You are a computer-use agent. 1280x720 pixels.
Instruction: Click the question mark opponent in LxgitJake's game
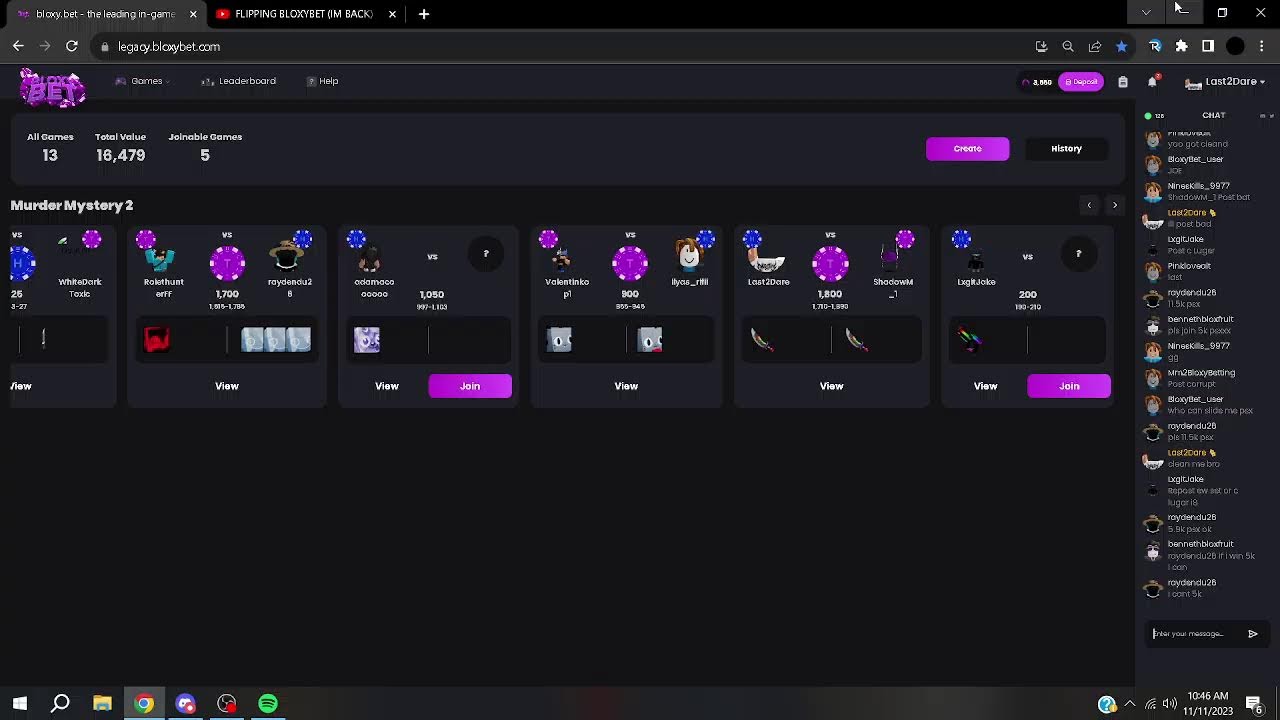pyautogui.click(x=1078, y=255)
